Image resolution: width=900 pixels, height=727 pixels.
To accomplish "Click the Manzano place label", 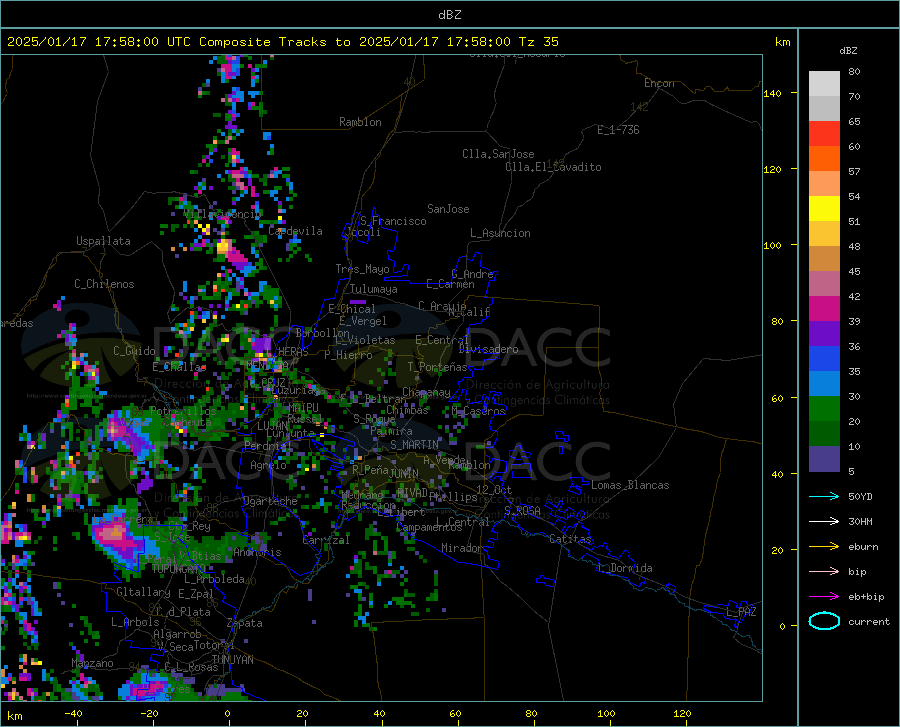I will click(x=92, y=663).
